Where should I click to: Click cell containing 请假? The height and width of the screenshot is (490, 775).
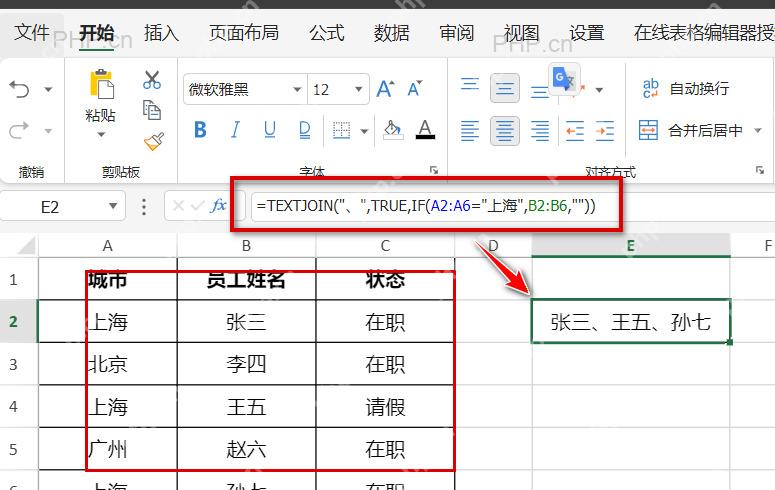pos(385,407)
